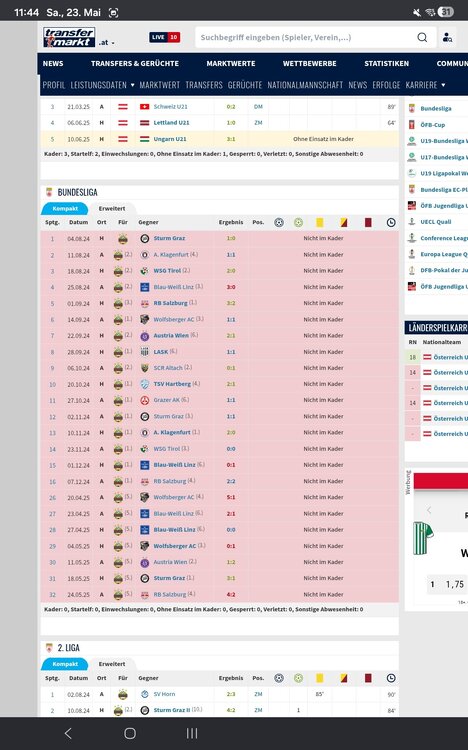Open the MARKTWERTE menu
The width and height of the screenshot is (468, 750).
(231, 63)
